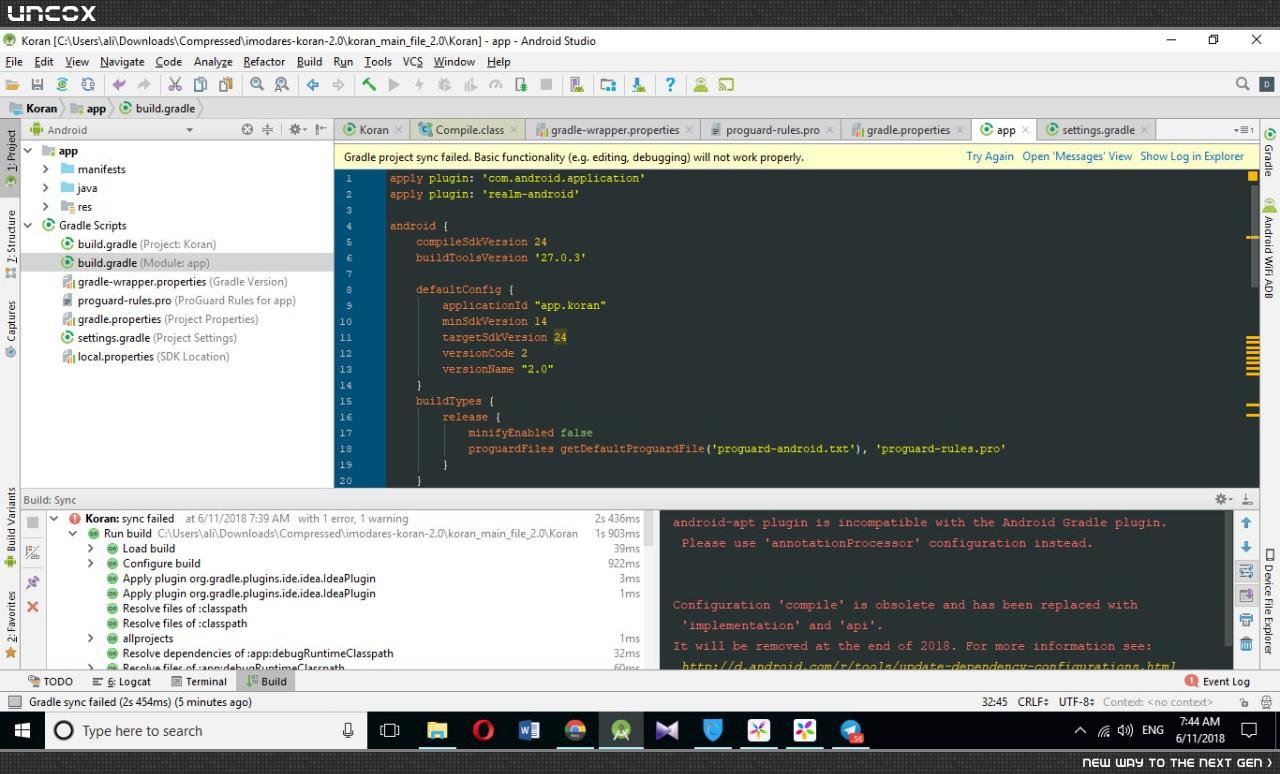1280x774 pixels.
Task: Click the Attach debugger to Android process icon
Action: [520, 85]
